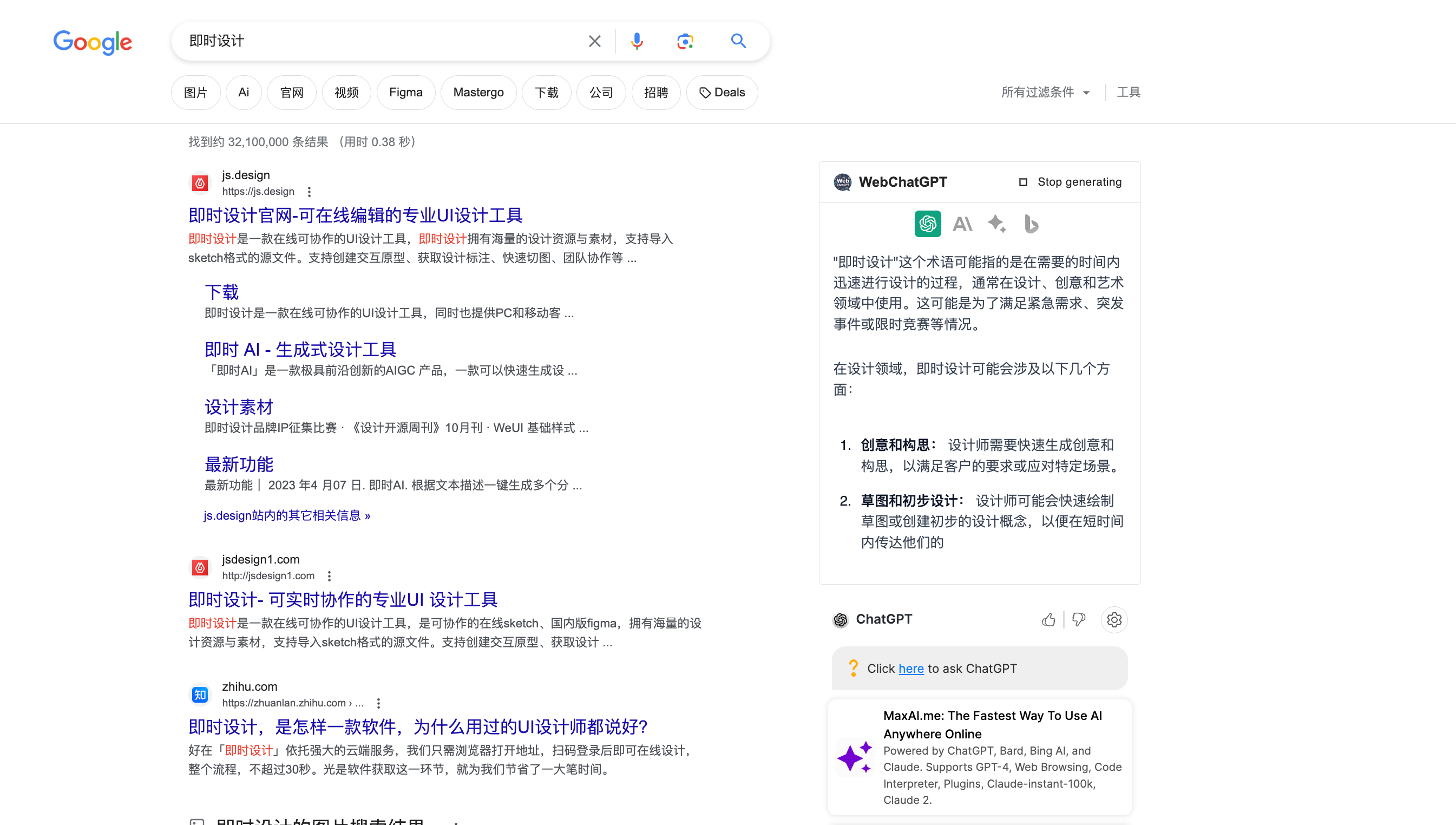This screenshot has height=825, width=1456.
Task: Open the 下载 sitelink
Action: tap(221, 292)
